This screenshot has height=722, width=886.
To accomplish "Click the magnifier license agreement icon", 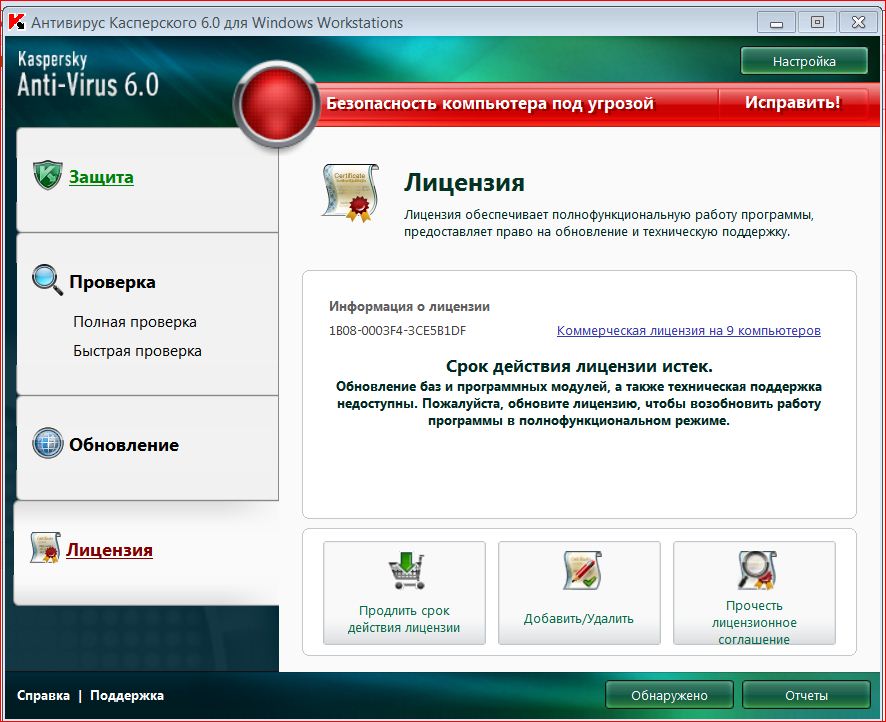I will pyautogui.click(x=757, y=571).
